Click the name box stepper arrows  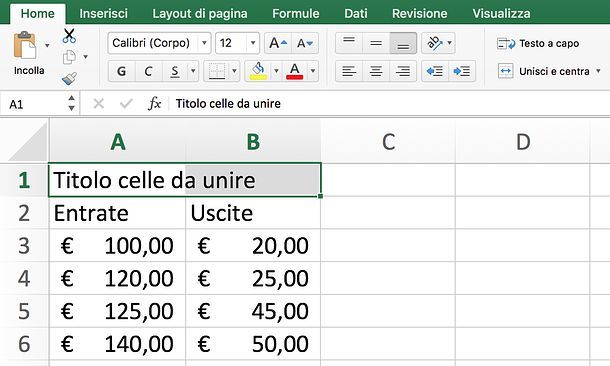[71, 103]
